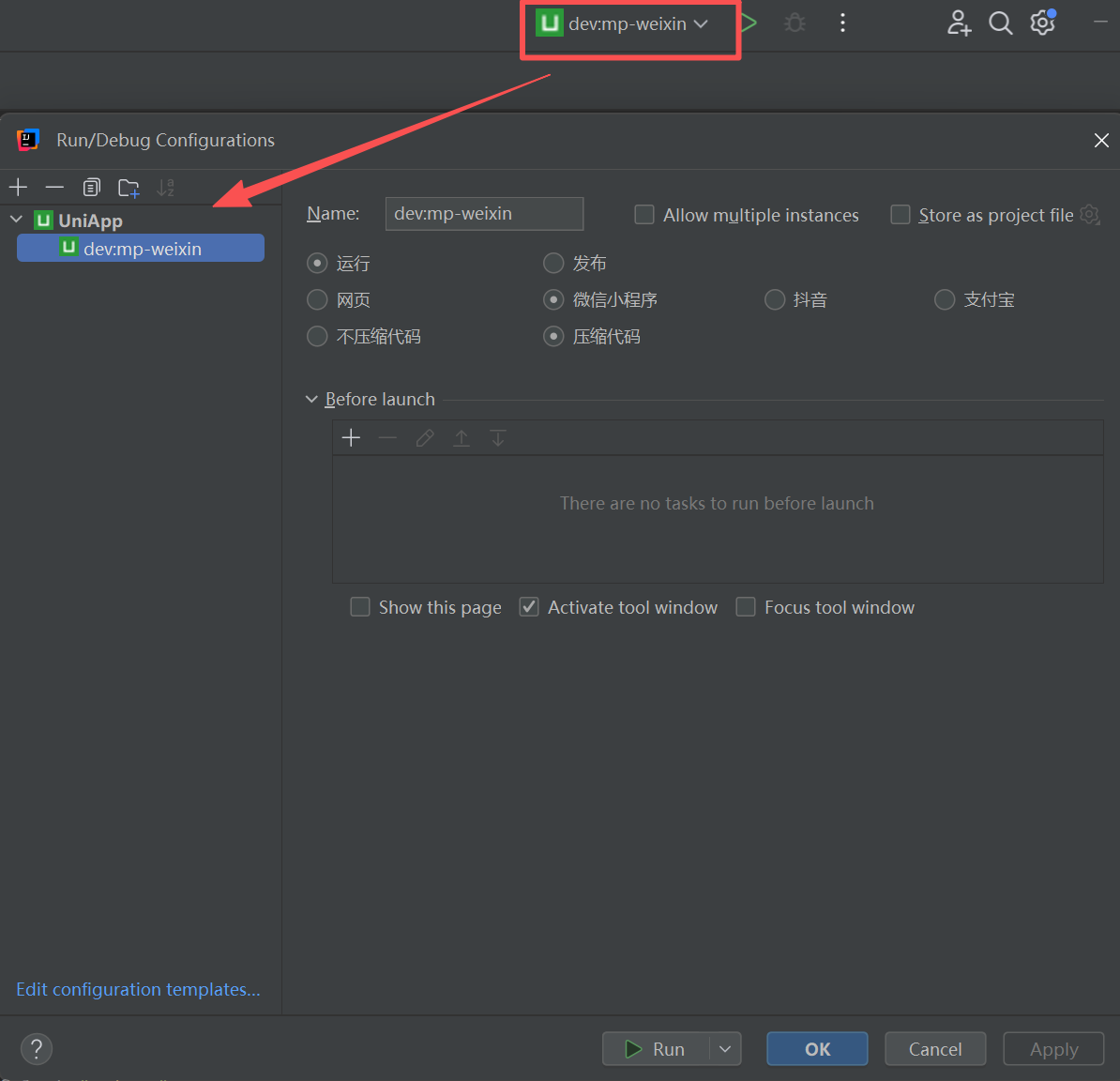Close the Run/Debug Configurations dialog

[1101, 140]
